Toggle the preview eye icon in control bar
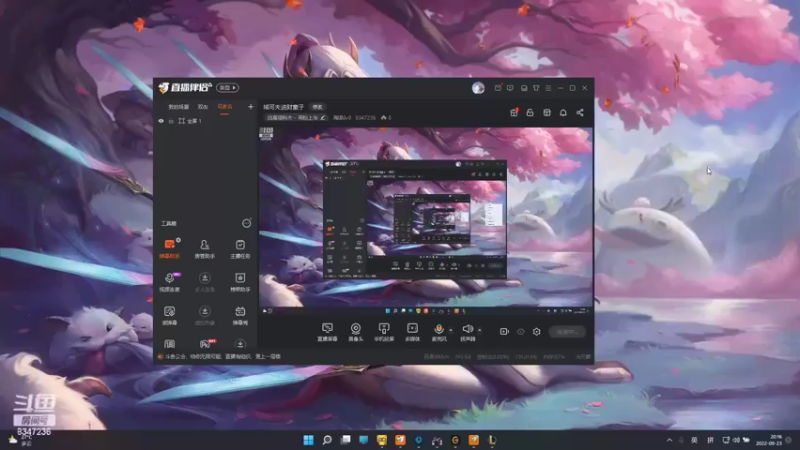This screenshot has width=800, height=450. pyautogui.click(x=520, y=332)
